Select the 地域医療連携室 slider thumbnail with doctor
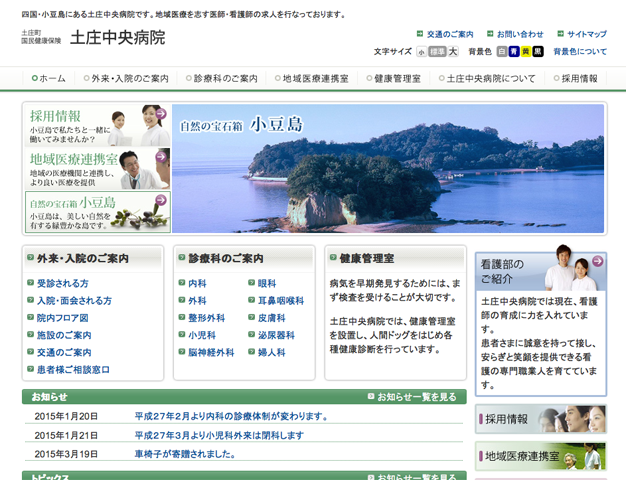 point(98,169)
